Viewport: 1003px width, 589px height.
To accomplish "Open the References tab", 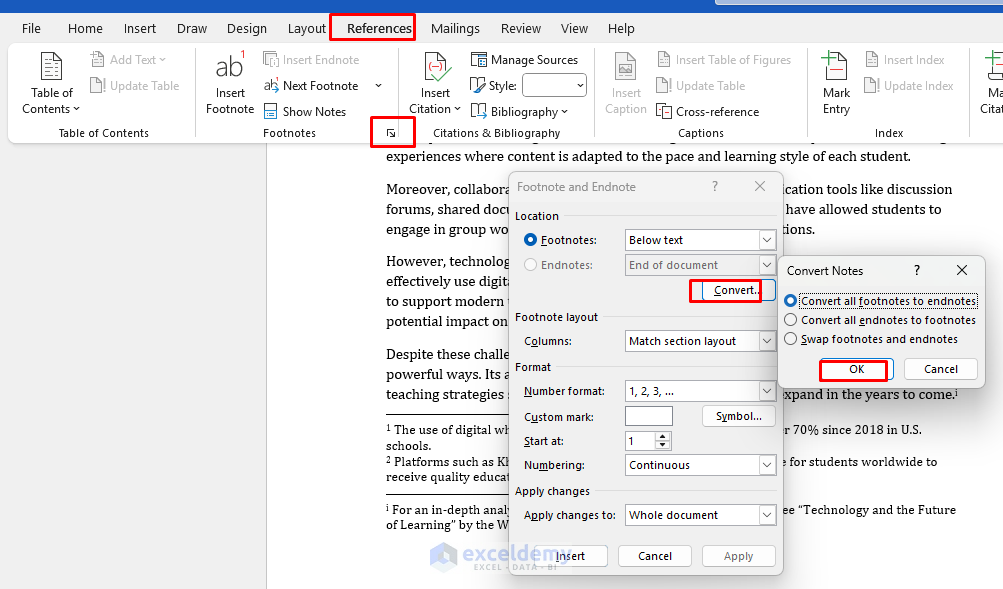I will point(379,29).
